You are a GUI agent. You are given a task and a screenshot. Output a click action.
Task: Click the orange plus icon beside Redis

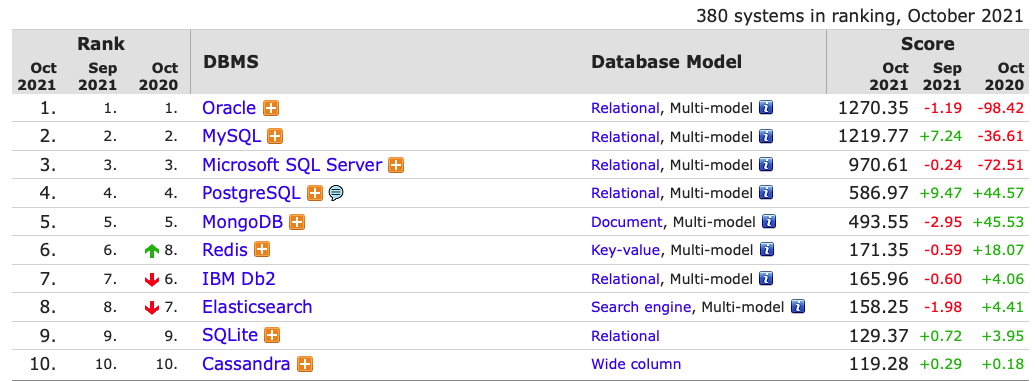(263, 250)
